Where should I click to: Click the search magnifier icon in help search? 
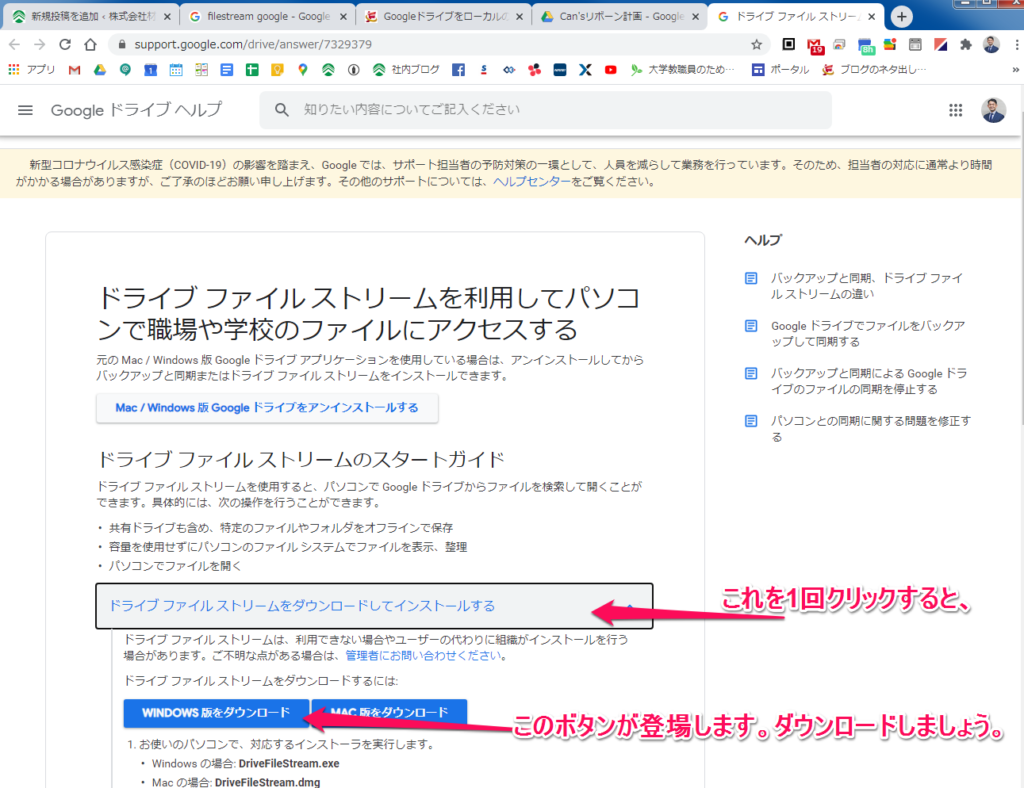coord(281,110)
